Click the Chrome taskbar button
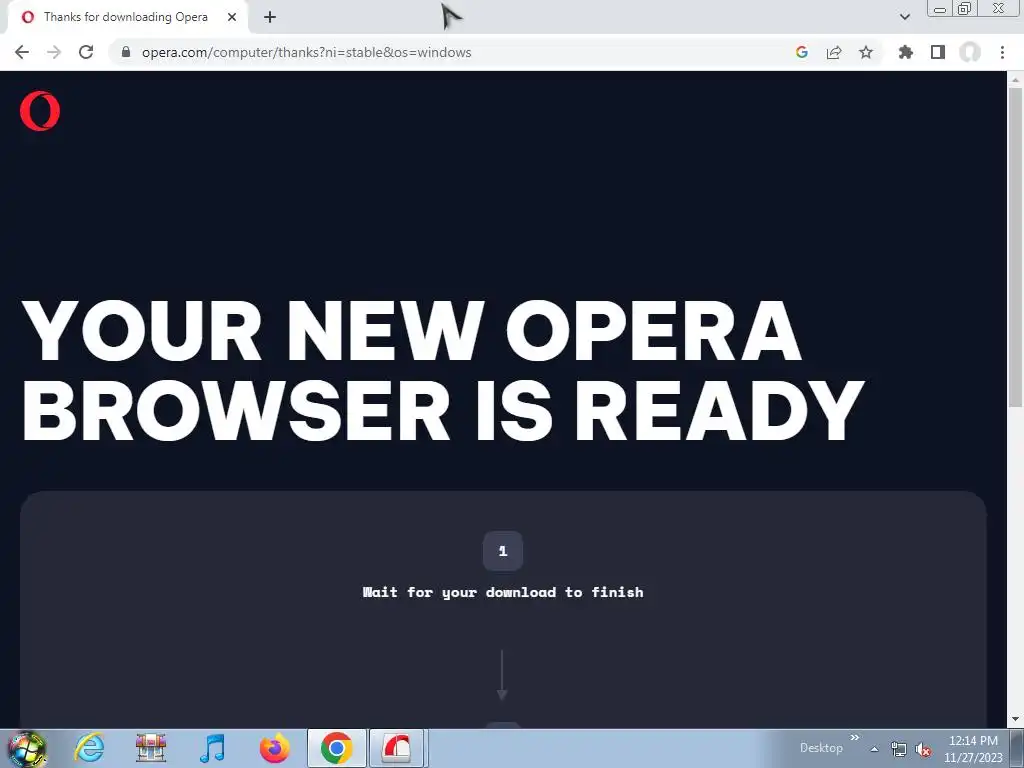1024x768 pixels. point(337,748)
